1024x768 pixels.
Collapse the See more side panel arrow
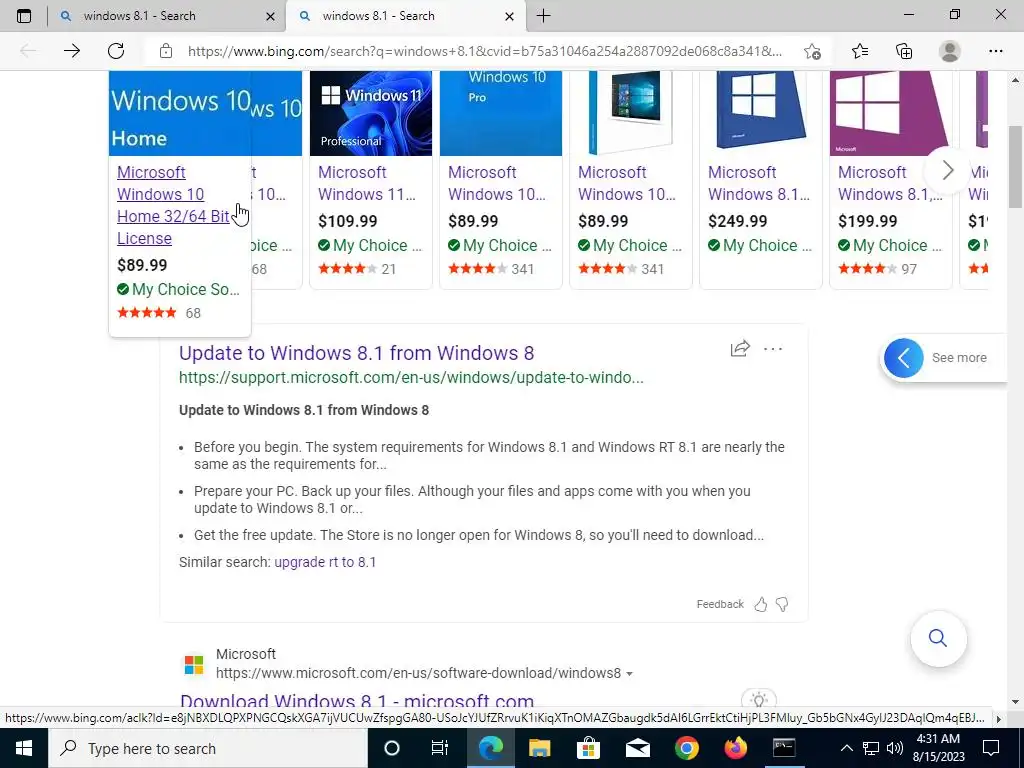[x=904, y=358]
